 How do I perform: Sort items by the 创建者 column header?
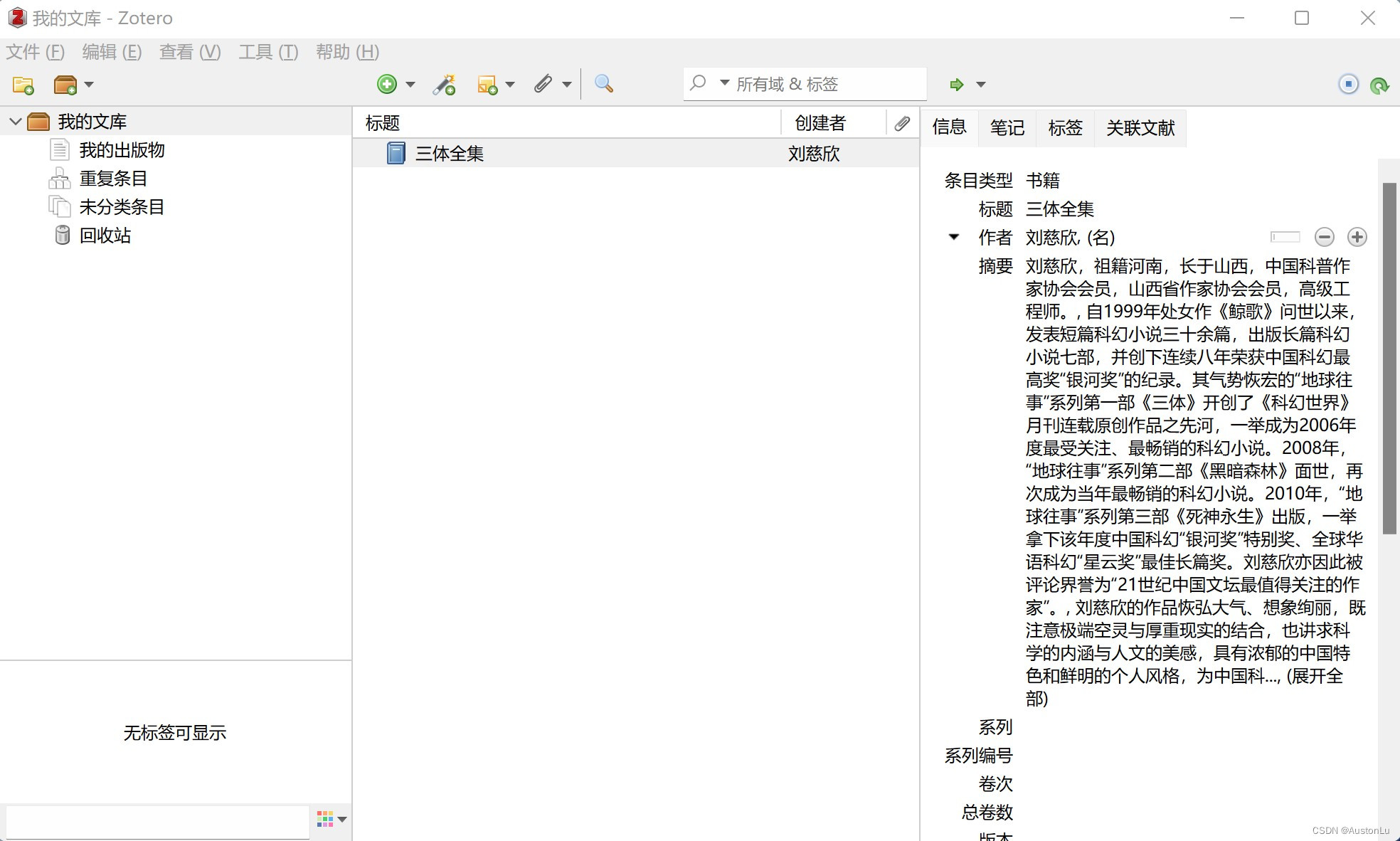[x=834, y=123]
